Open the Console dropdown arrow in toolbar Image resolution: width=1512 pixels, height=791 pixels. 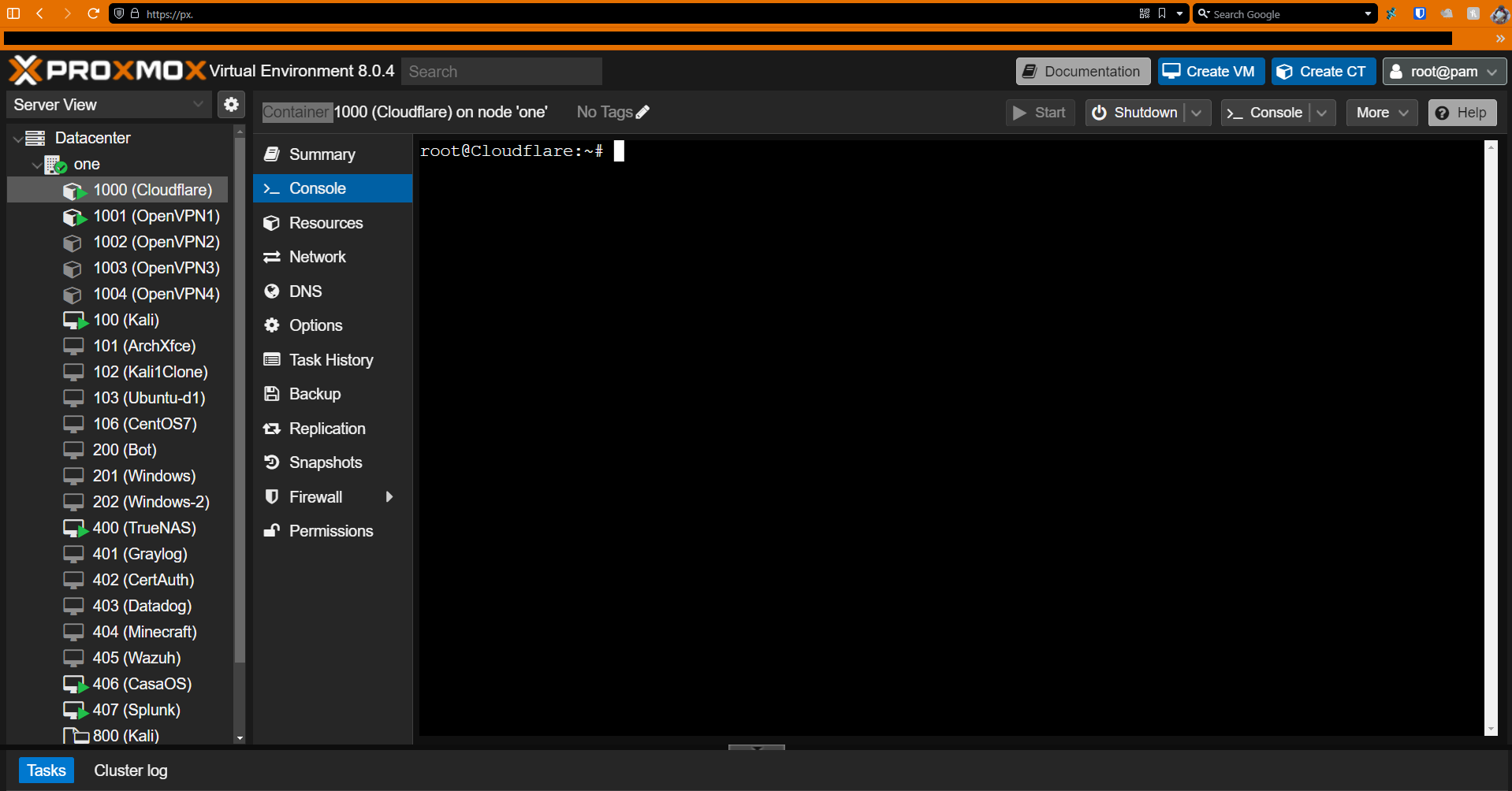click(x=1321, y=113)
